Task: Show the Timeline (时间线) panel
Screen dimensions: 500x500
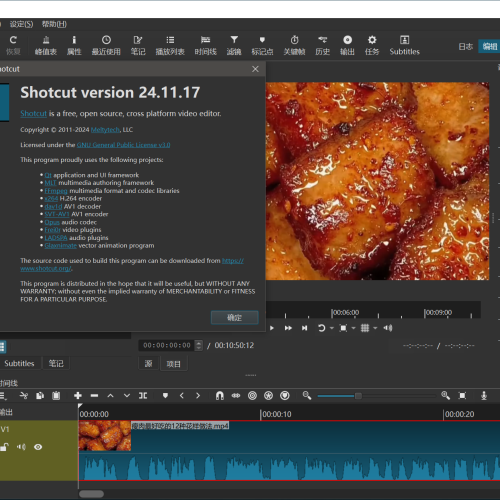Action: pyautogui.click(x=205, y=45)
